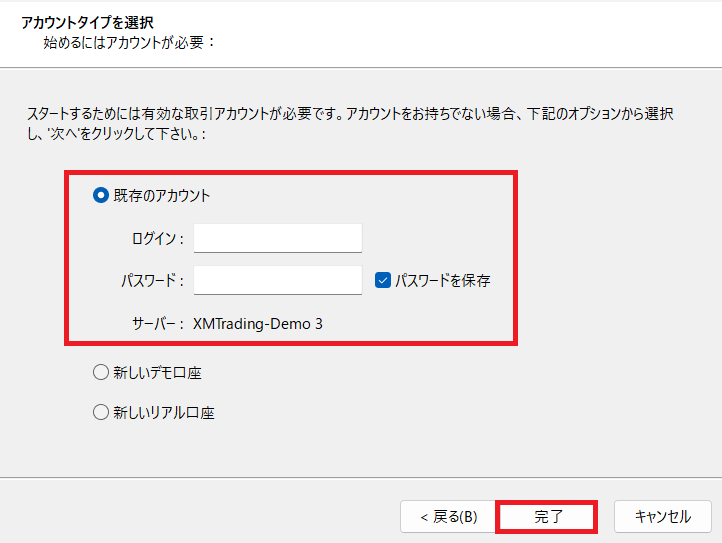This screenshot has height=543, width=722.
Task: Click the キャンセル button
Action: 662,517
